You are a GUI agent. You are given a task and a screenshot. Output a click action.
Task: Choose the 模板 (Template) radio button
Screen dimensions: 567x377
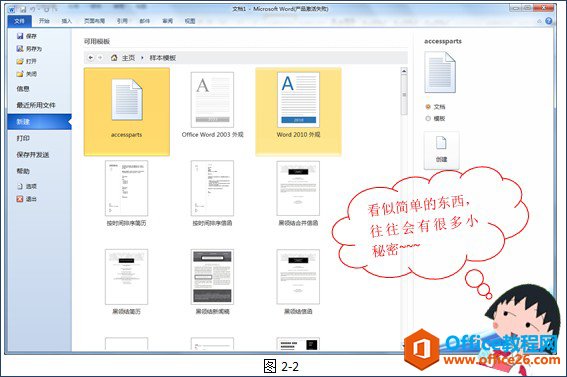[x=428, y=118]
